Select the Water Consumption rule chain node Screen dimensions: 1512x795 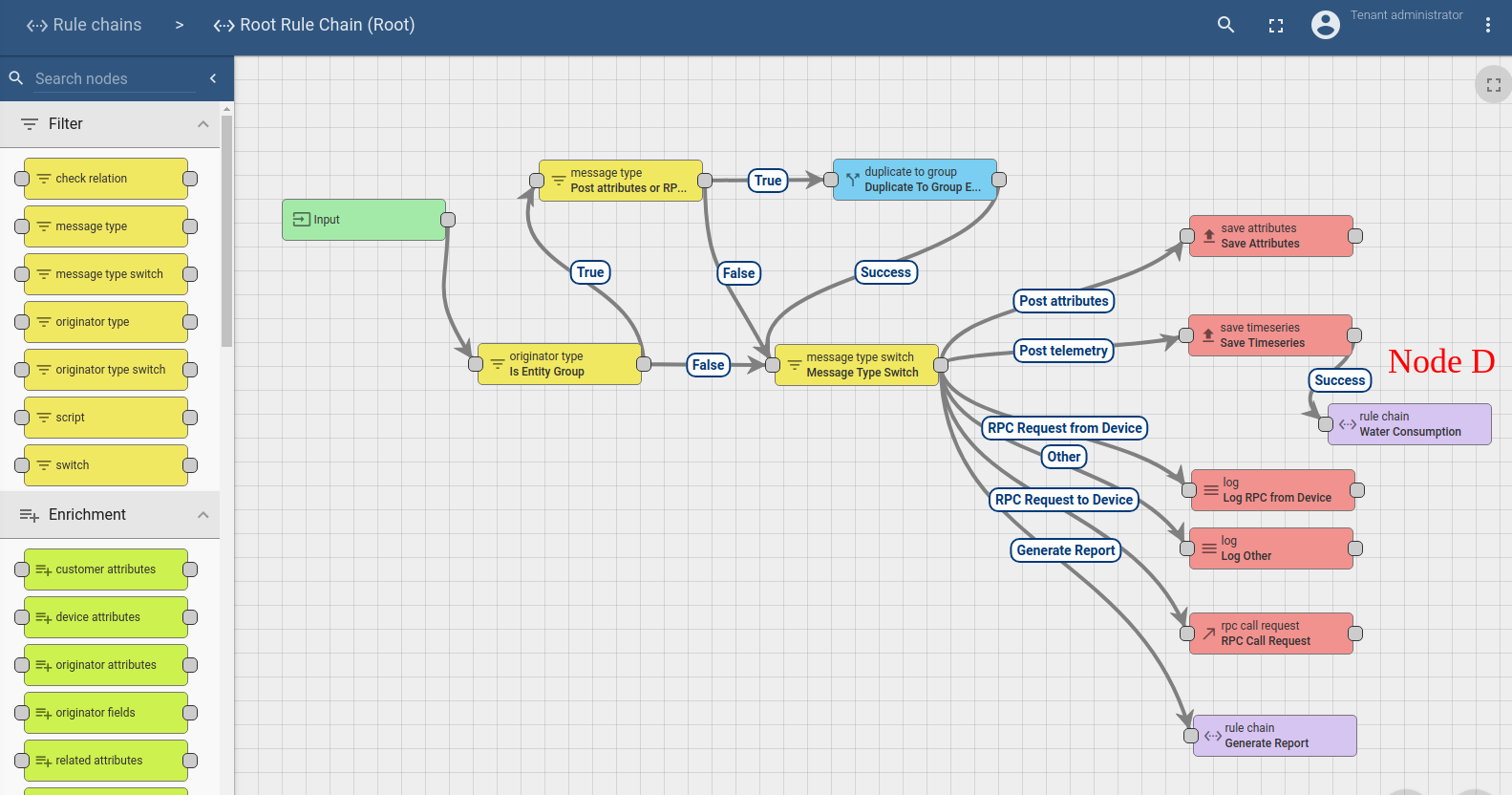pos(1410,424)
